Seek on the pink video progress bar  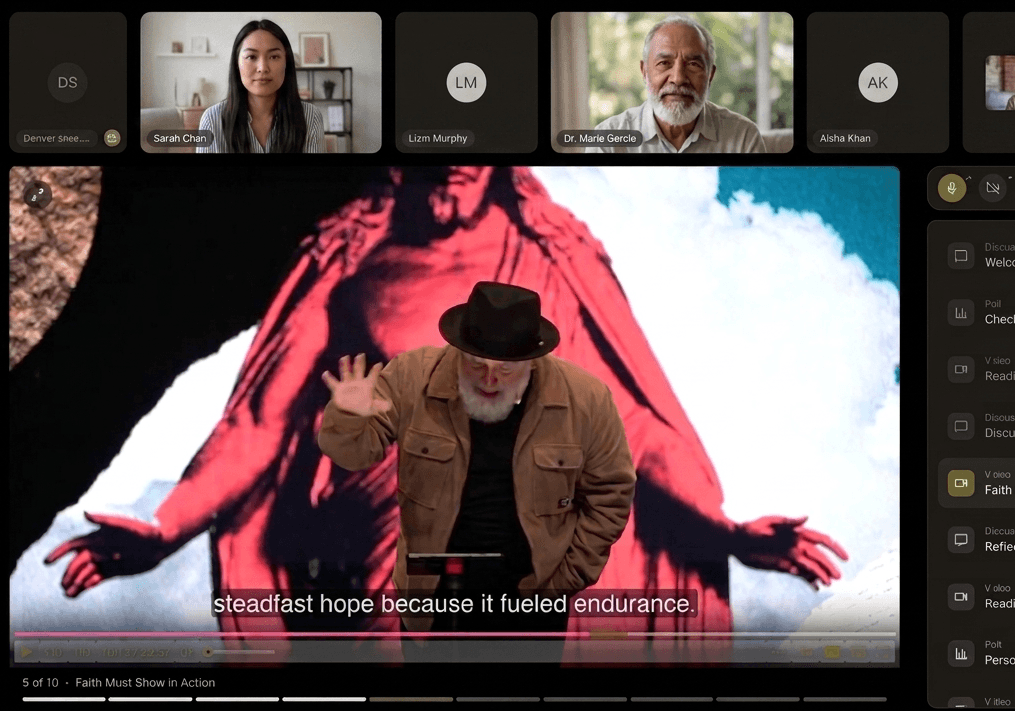pos(454,635)
